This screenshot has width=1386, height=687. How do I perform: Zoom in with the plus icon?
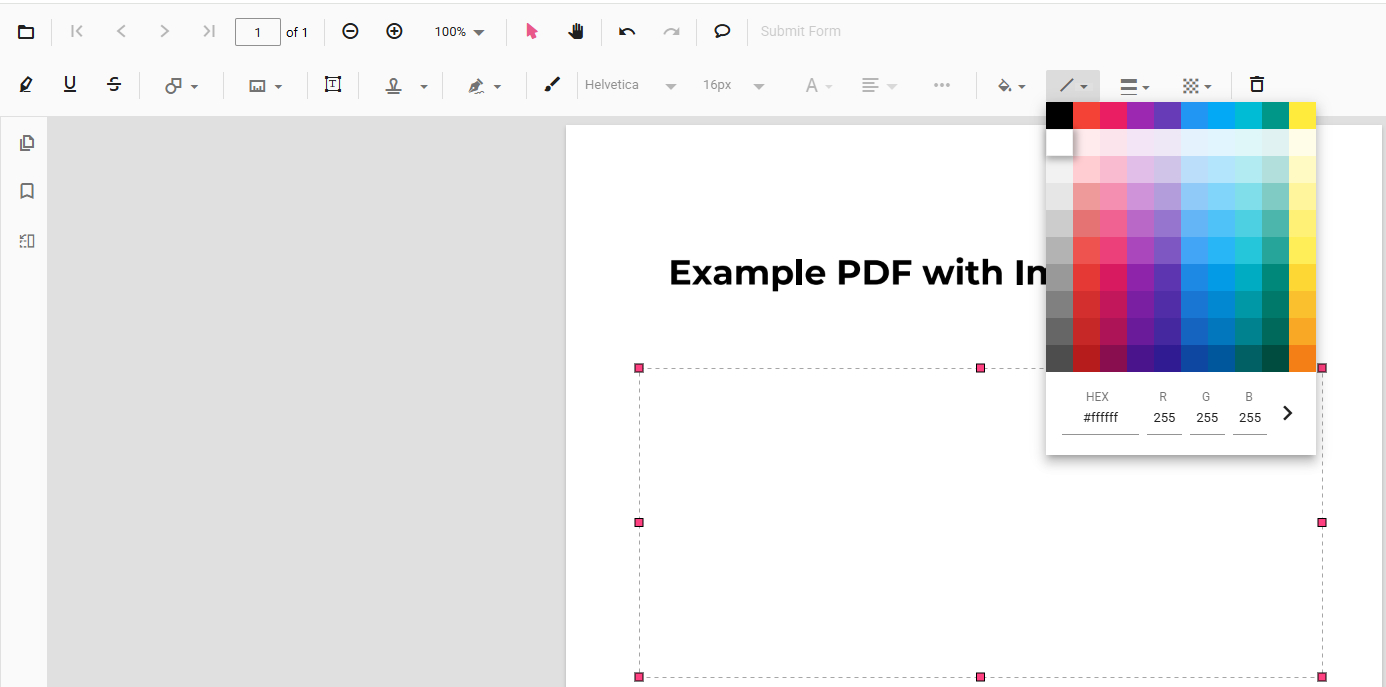coord(394,32)
